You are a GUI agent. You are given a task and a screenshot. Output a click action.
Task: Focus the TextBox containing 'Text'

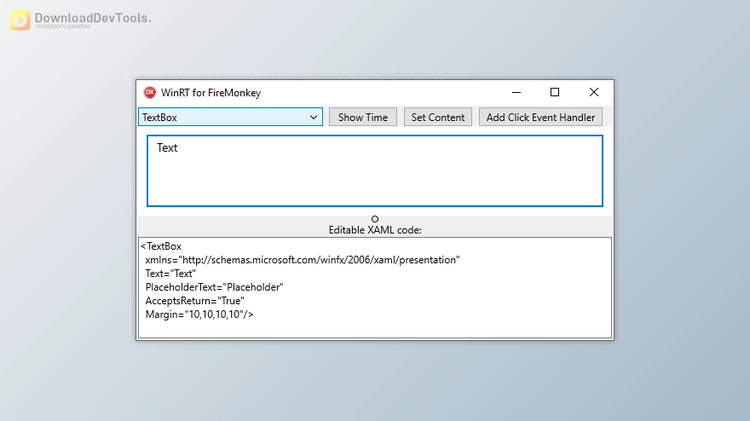375,171
